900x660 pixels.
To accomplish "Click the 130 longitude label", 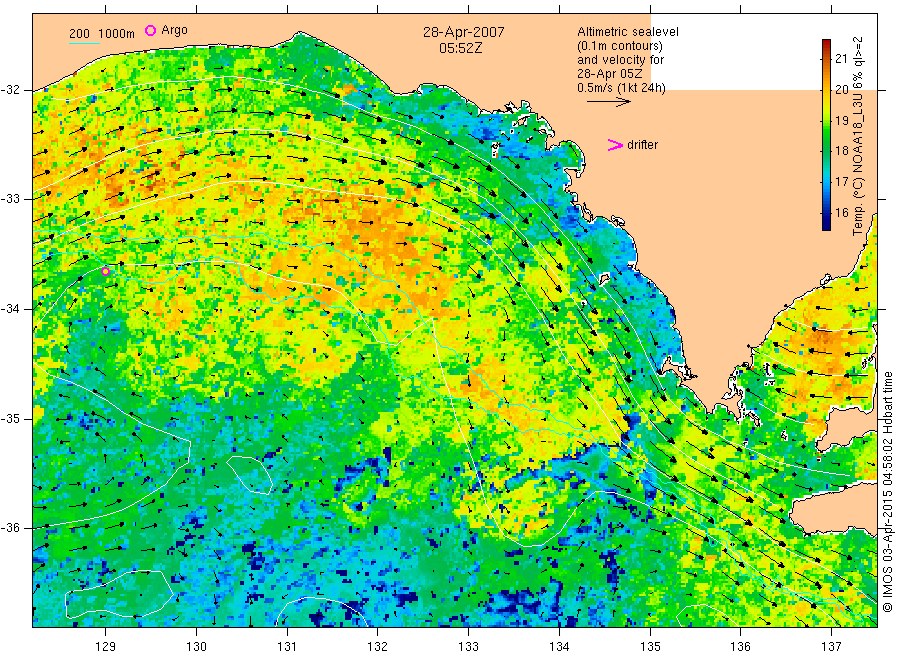I will 196,647.
